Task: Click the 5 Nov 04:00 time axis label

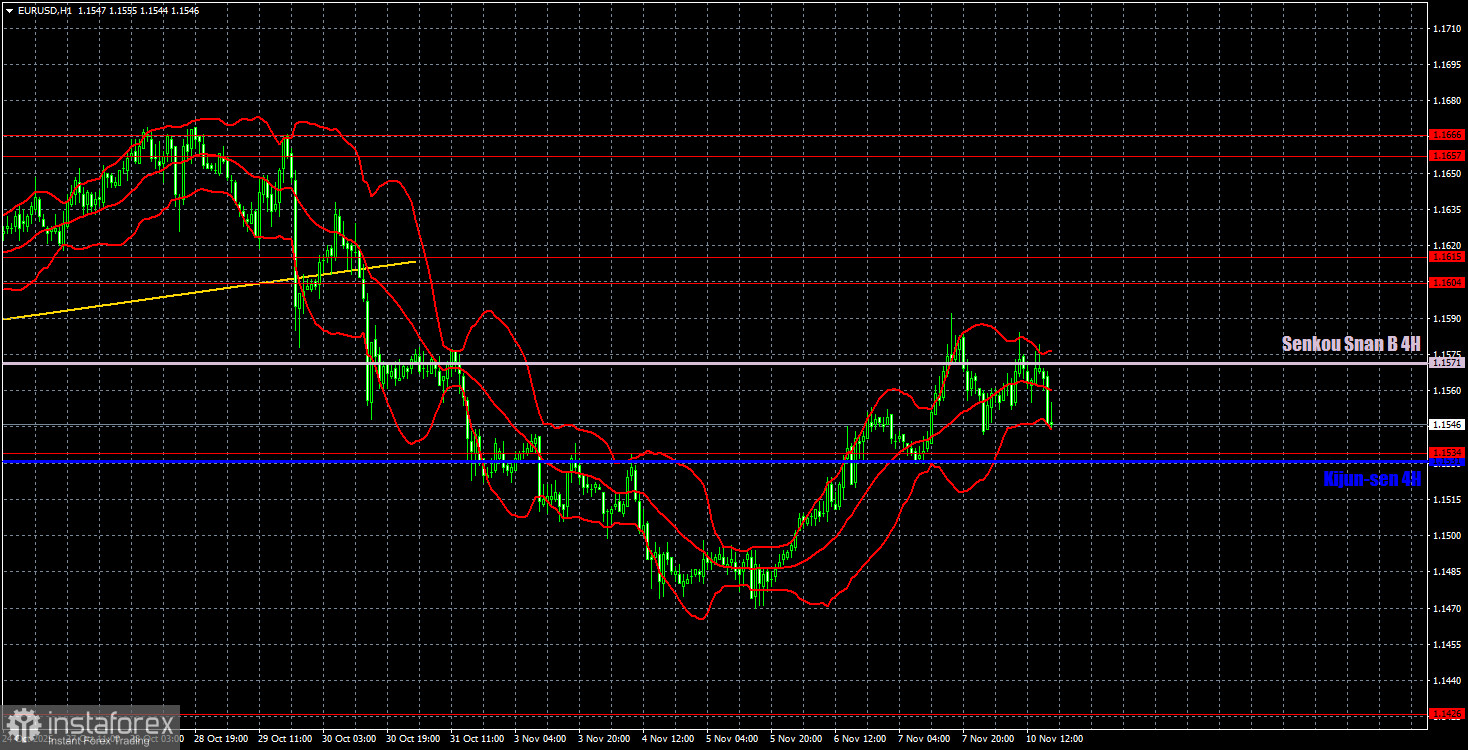Action: pos(734,739)
